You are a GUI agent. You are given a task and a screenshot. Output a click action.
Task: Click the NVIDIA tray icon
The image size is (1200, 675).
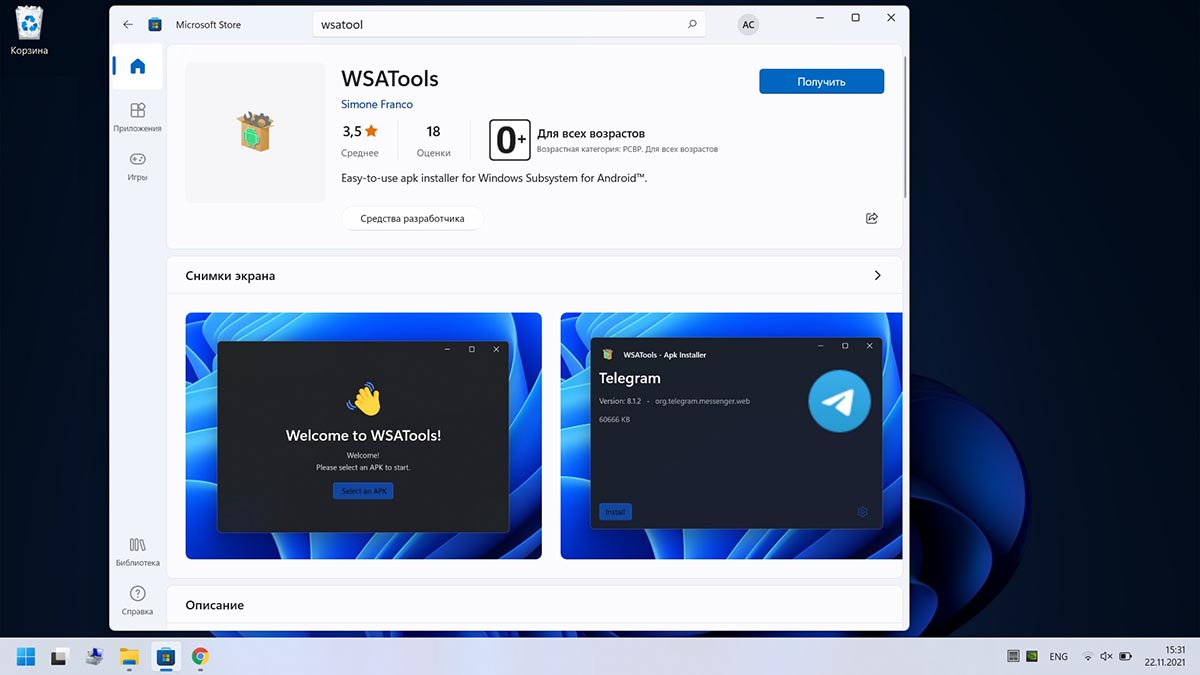(x=1032, y=657)
